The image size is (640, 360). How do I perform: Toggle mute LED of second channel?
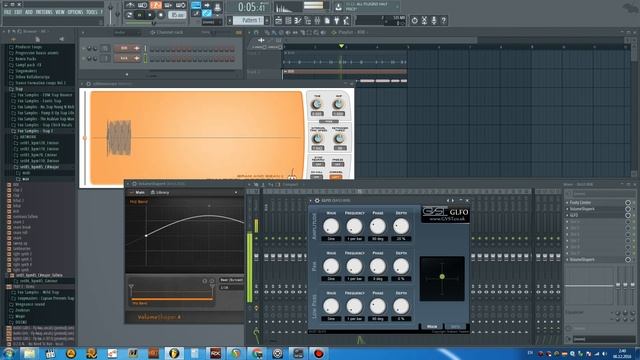tap(84, 58)
